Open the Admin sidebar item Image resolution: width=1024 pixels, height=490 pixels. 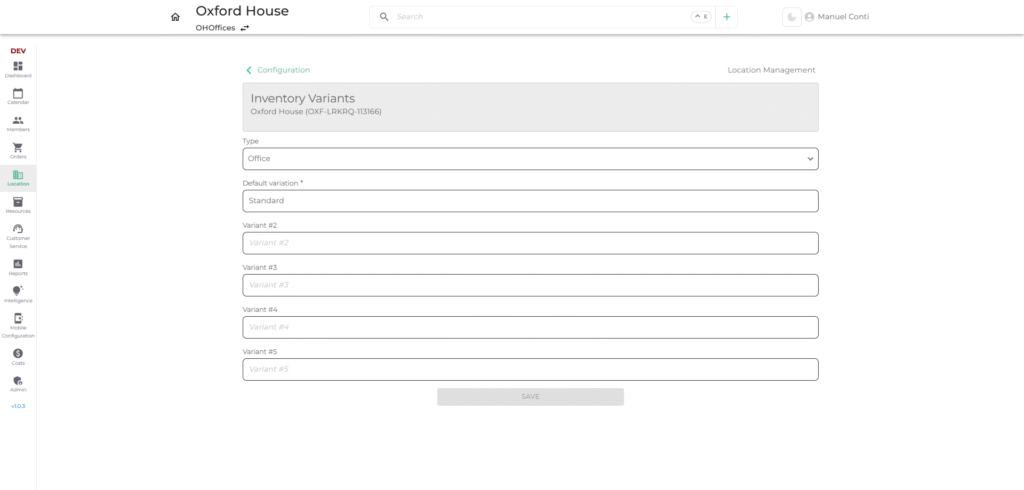(x=18, y=383)
